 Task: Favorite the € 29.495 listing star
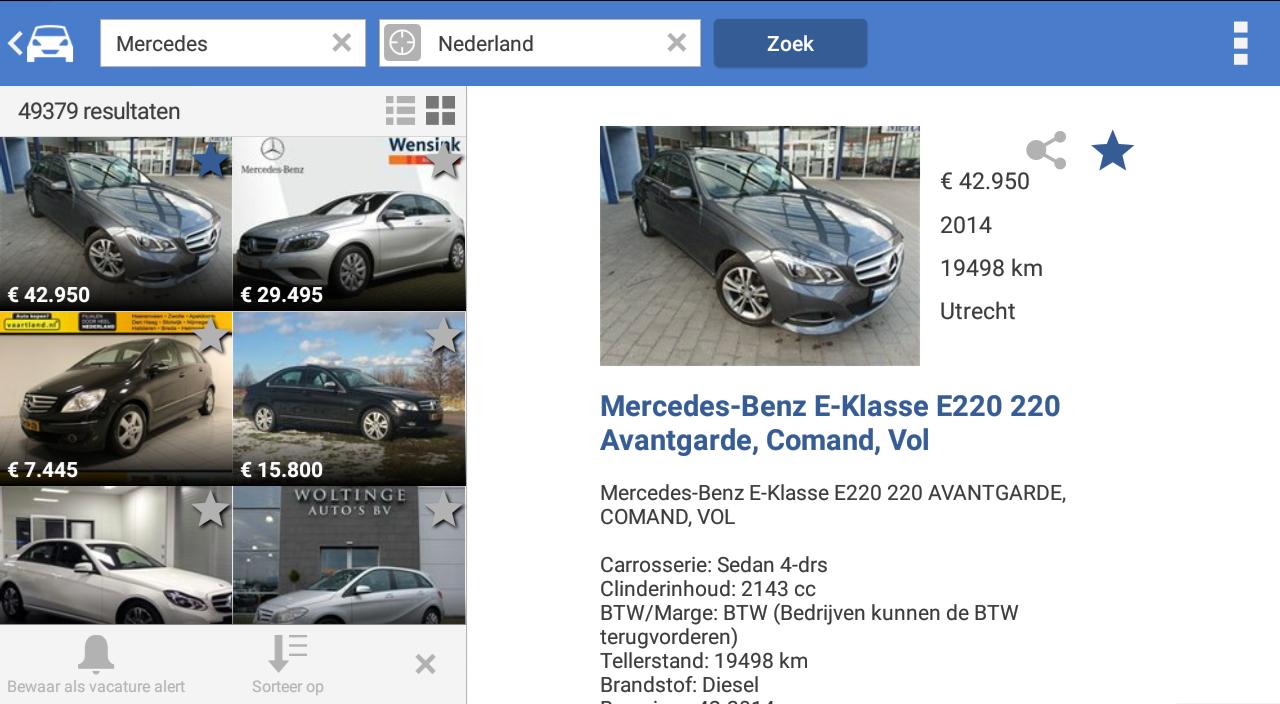[x=443, y=160]
